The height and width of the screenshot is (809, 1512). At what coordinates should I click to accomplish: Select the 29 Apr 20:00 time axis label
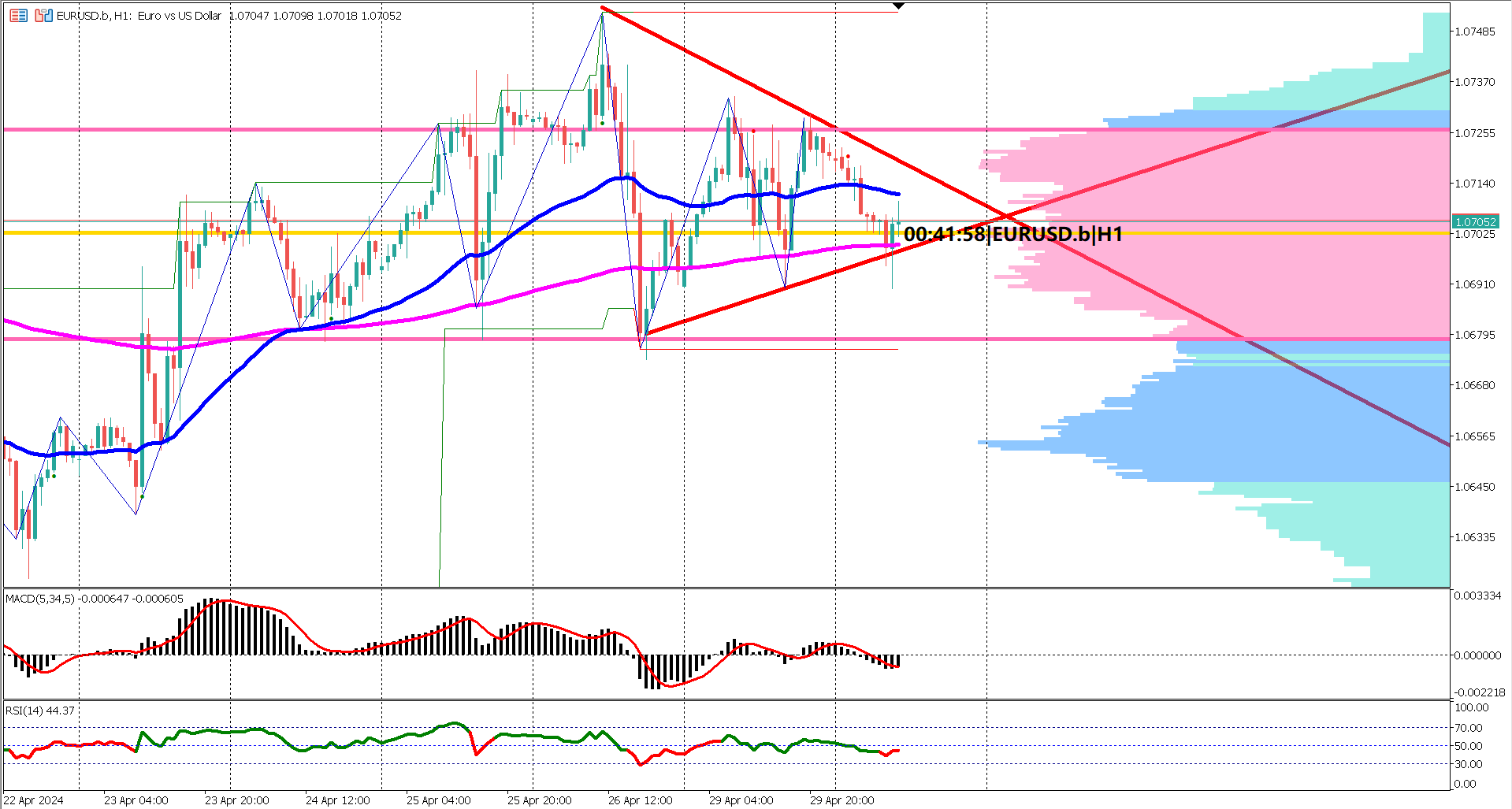click(840, 800)
